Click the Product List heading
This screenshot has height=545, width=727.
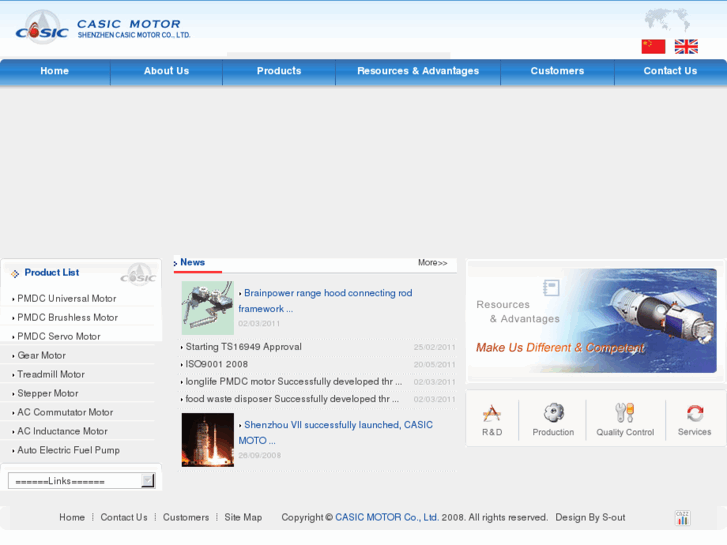pos(52,273)
